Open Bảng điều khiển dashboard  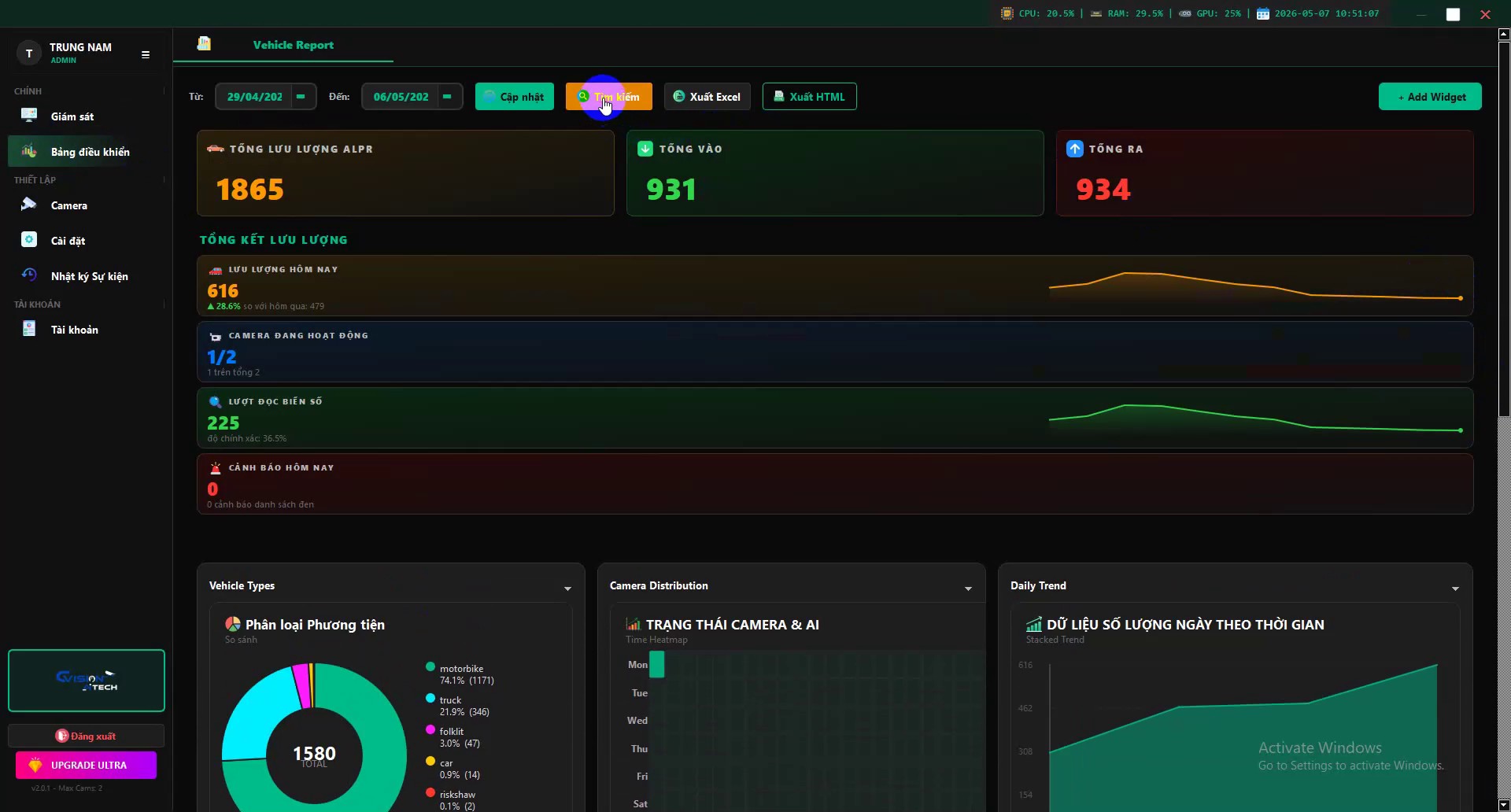tap(87, 152)
